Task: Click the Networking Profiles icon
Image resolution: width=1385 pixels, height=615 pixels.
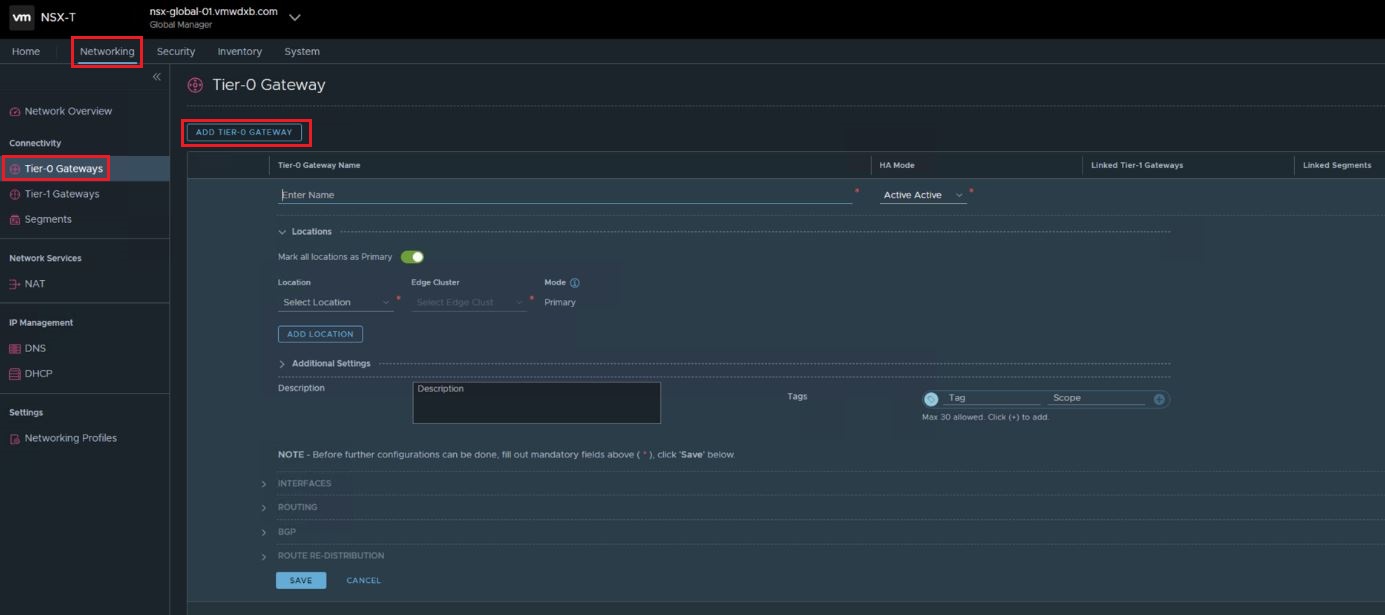Action: click(15, 439)
